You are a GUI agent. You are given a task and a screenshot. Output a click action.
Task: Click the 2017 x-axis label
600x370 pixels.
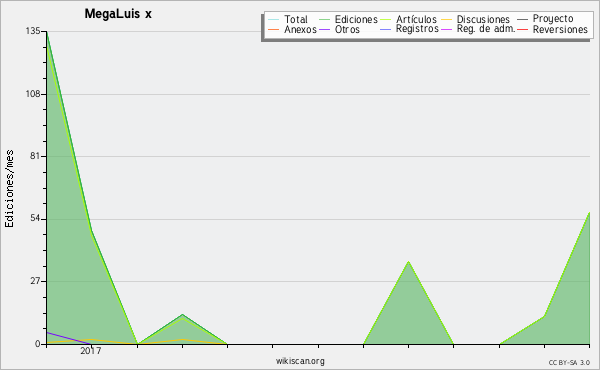[x=91, y=350]
